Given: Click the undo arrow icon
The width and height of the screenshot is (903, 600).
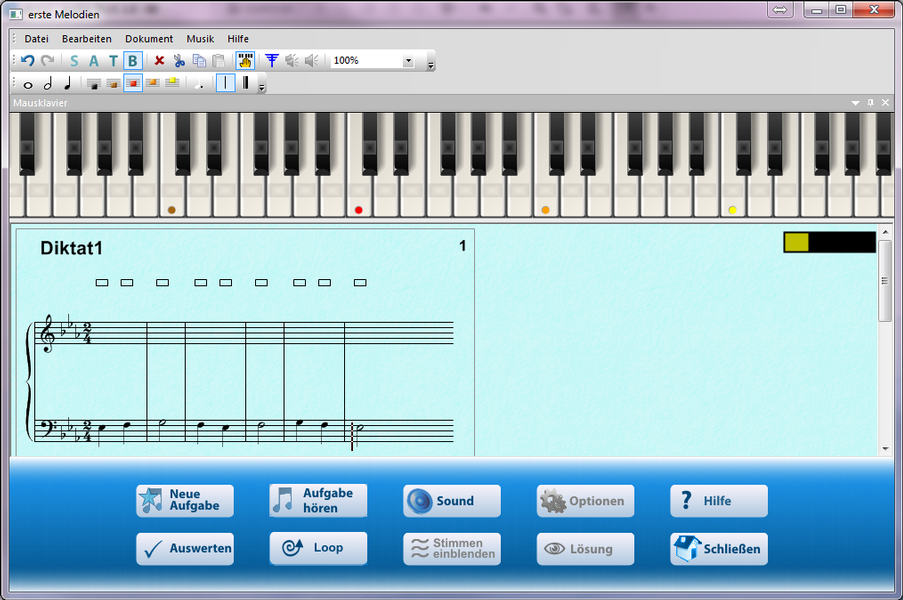Looking at the screenshot, I should (x=28, y=61).
